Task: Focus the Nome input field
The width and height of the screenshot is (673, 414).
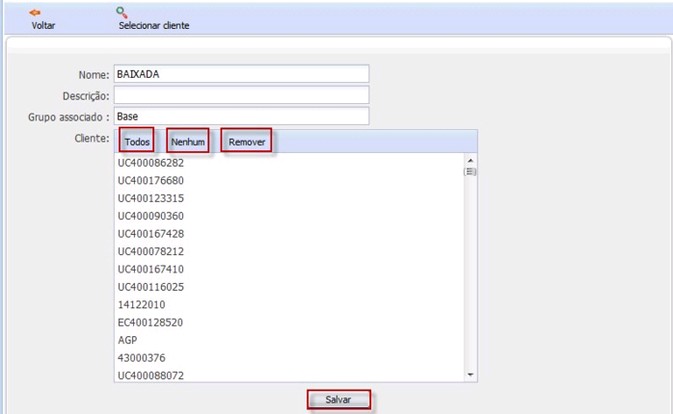Action: 241,74
